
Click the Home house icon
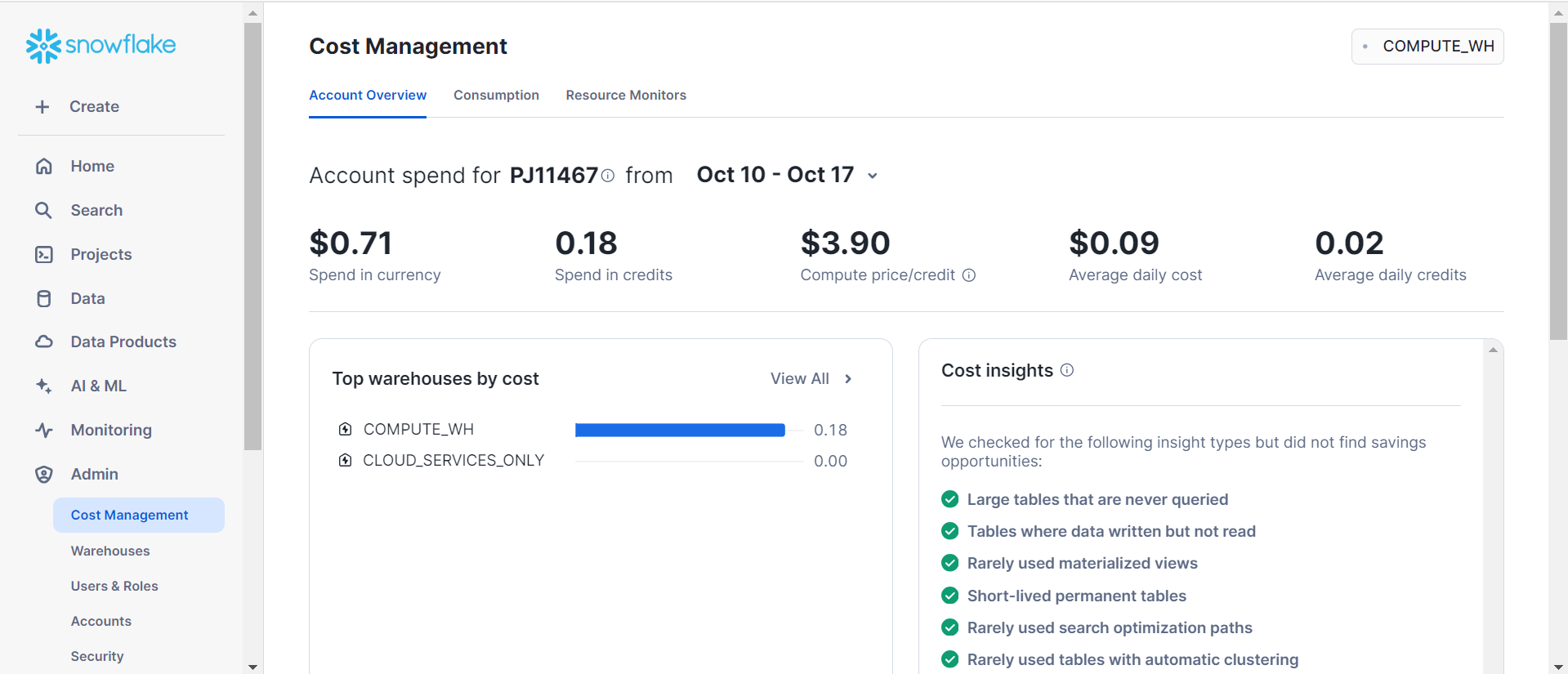click(x=44, y=167)
